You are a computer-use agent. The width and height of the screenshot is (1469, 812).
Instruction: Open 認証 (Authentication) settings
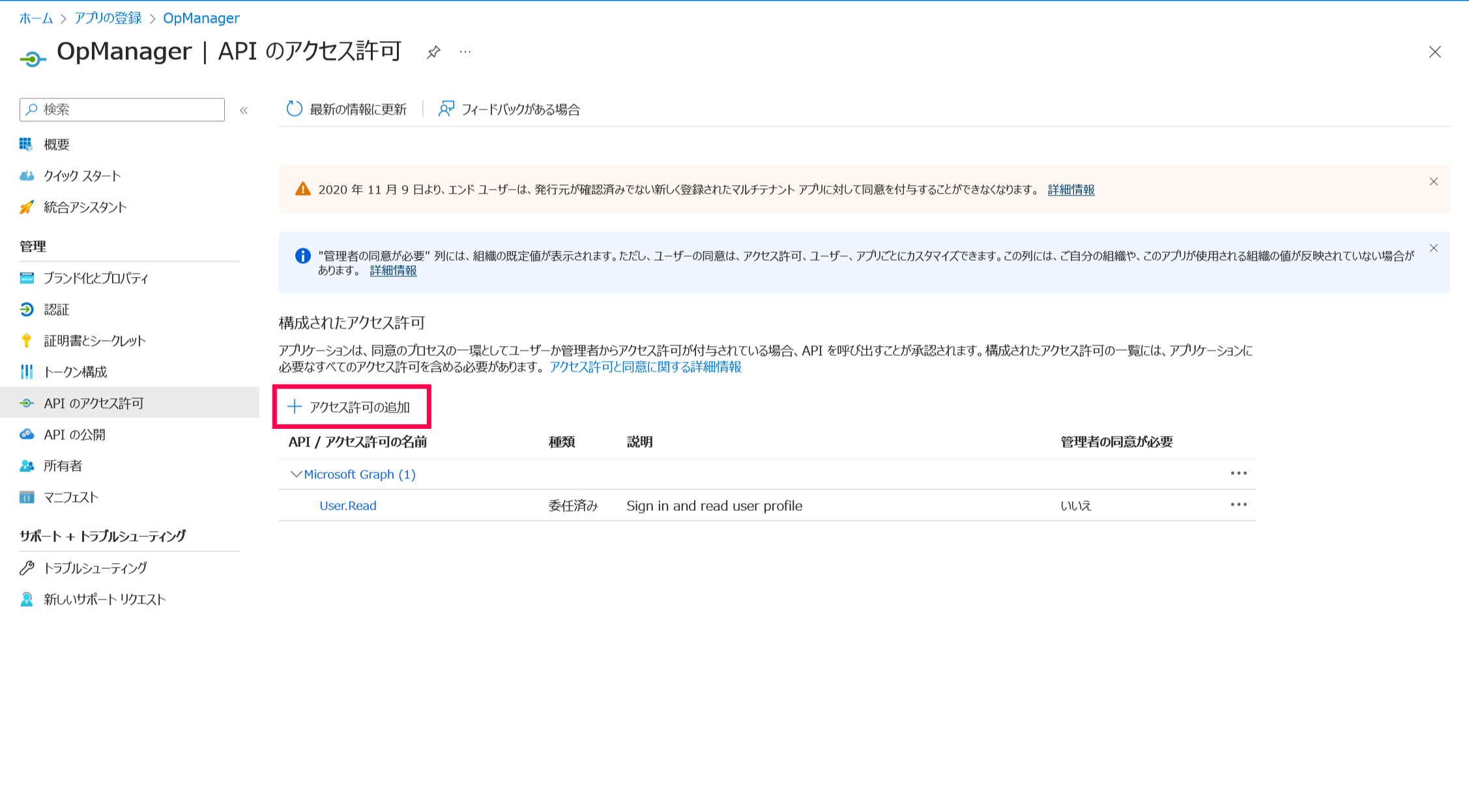57,310
